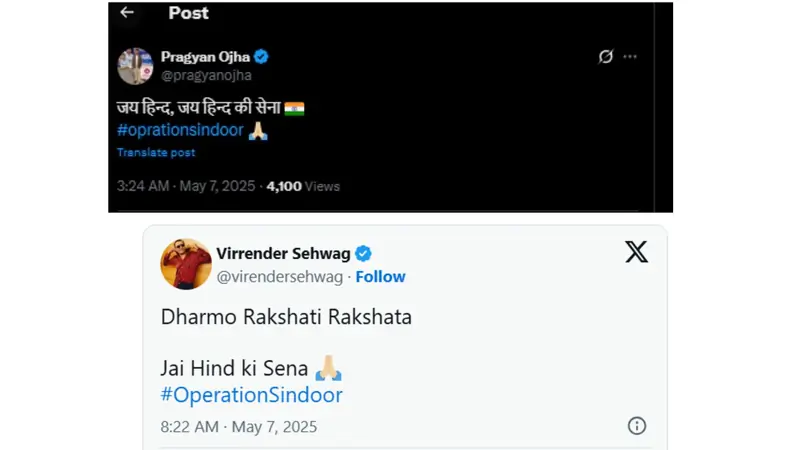Screen dimensions: 800x450
Task: Follow Virrender Sehwag
Action: (380, 276)
